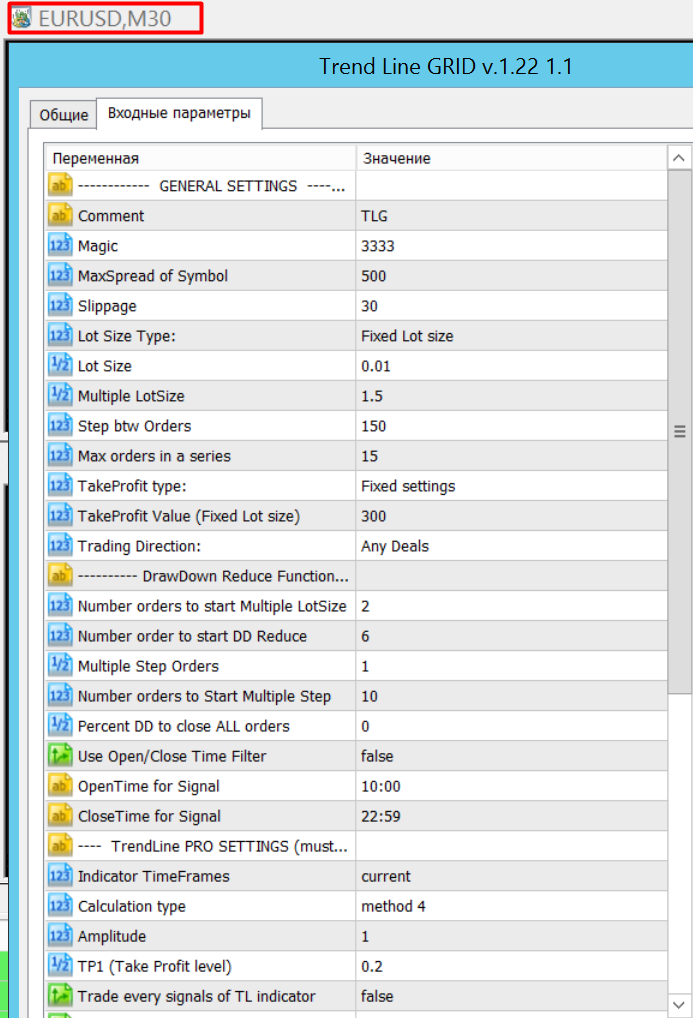Edit the Magic value 3333
This screenshot has width=693, height=1018.
(x=511, y=245)
